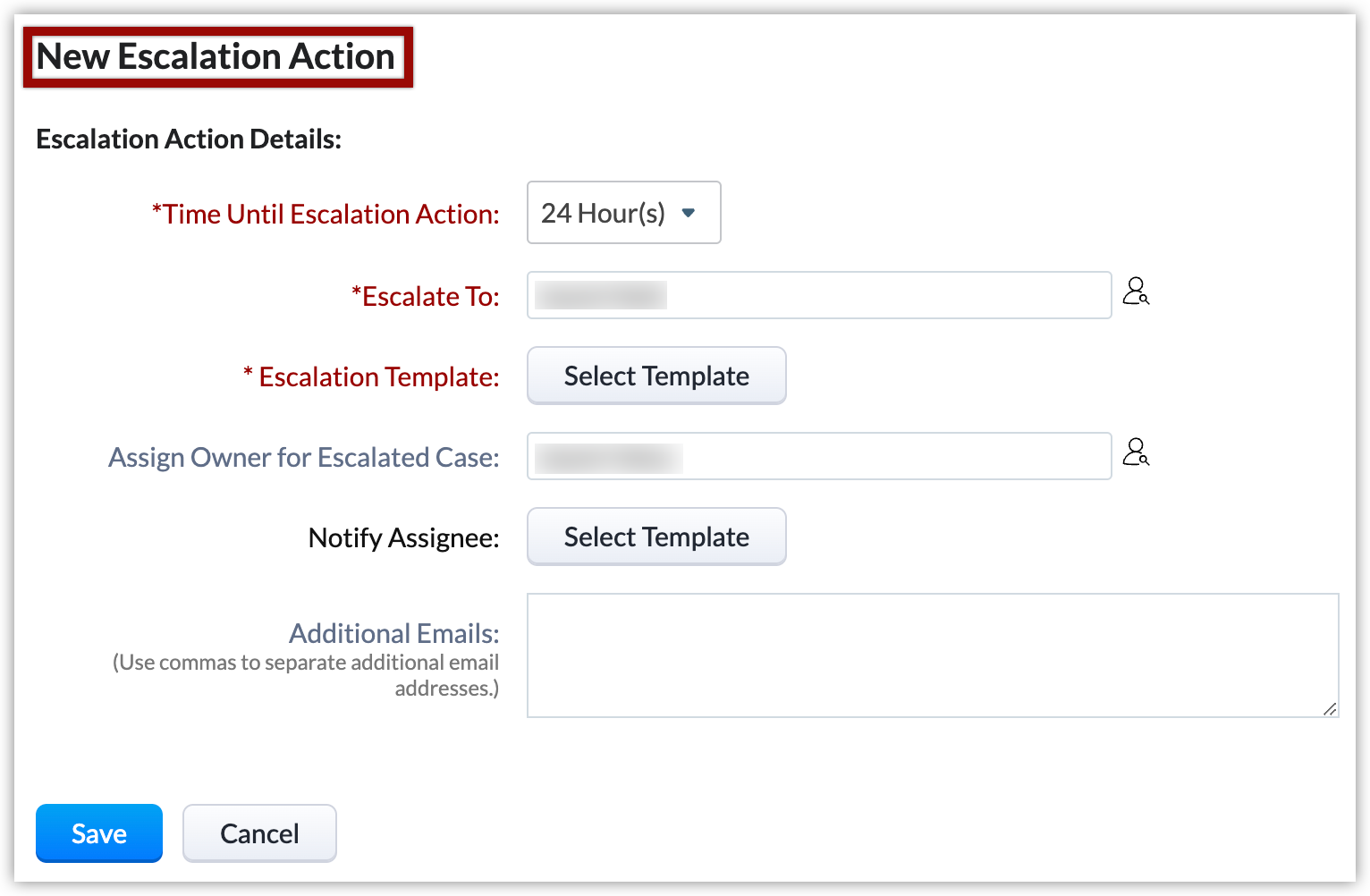The height and width of the screenshot is (896, 1370).
Task: Click the Notify Assignee label
Action: click(x=403, y=537)
